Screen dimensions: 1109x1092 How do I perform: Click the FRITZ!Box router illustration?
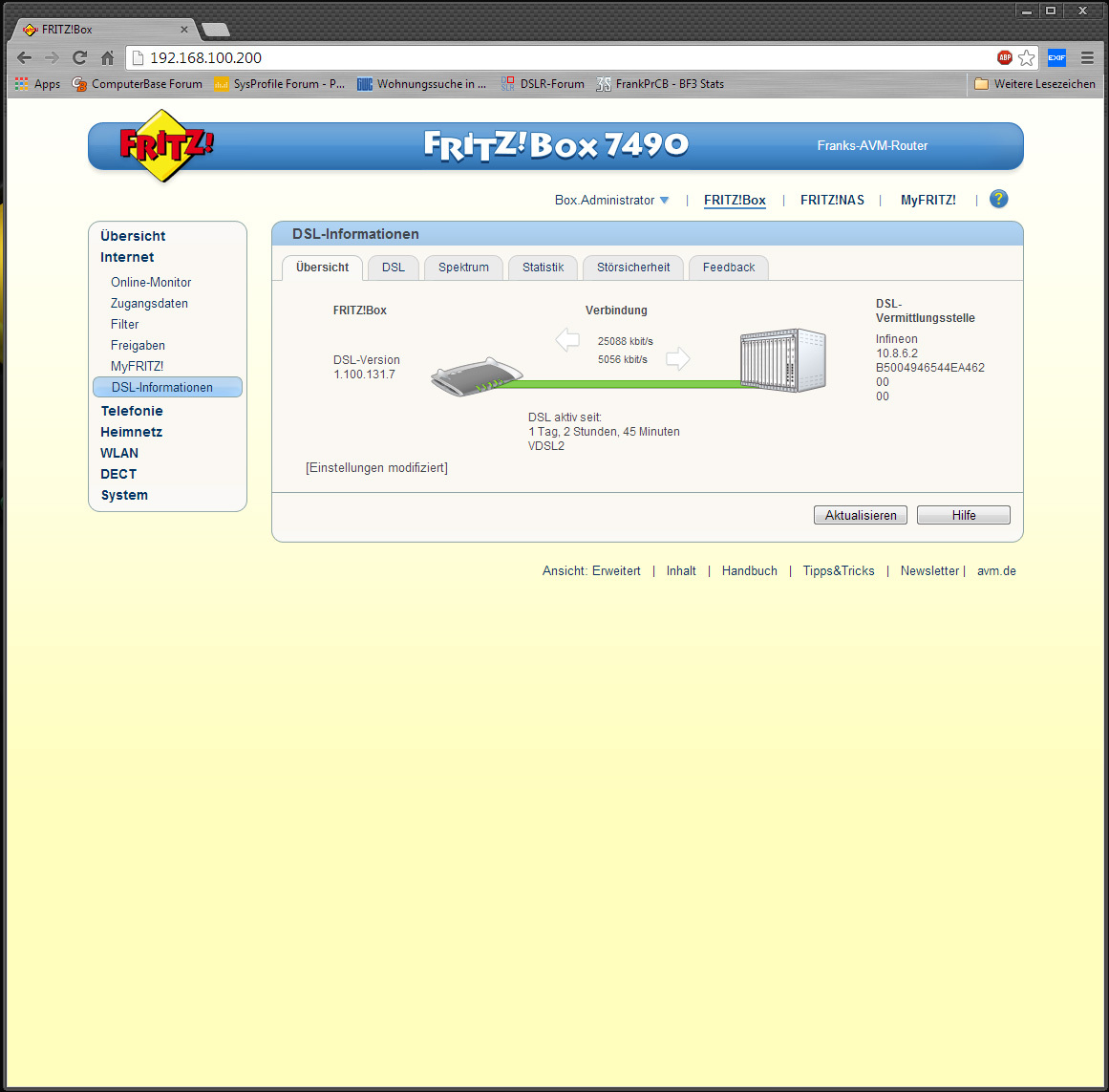(477, 378)
